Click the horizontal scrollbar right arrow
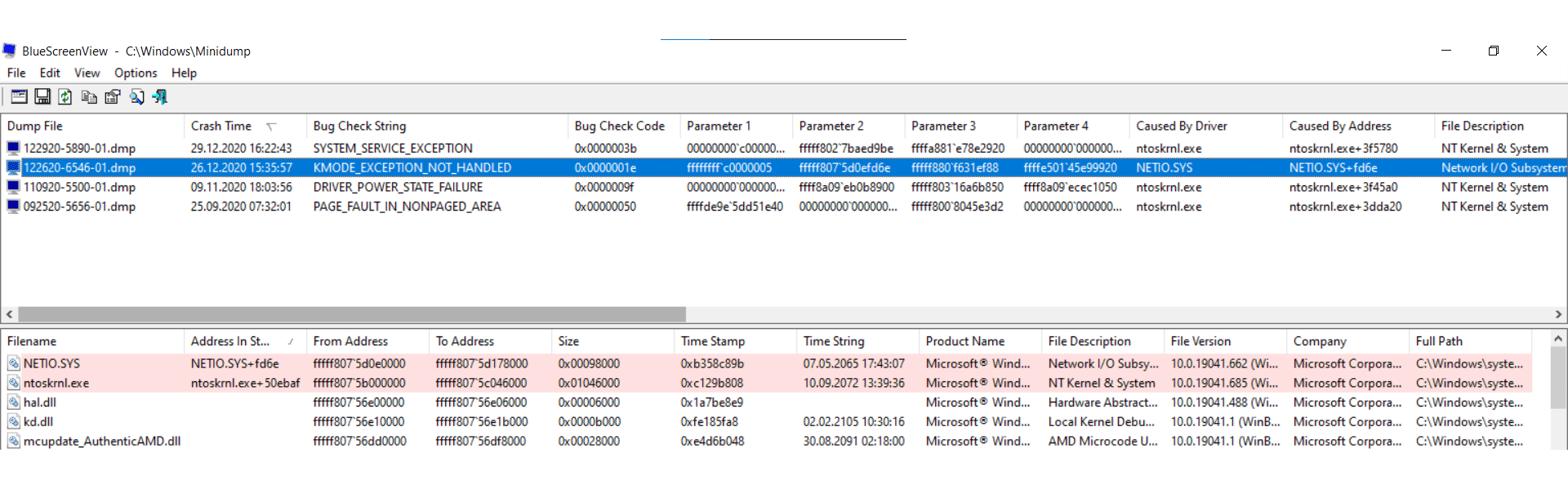1568x489 pixels. [x=1558, y=314]
